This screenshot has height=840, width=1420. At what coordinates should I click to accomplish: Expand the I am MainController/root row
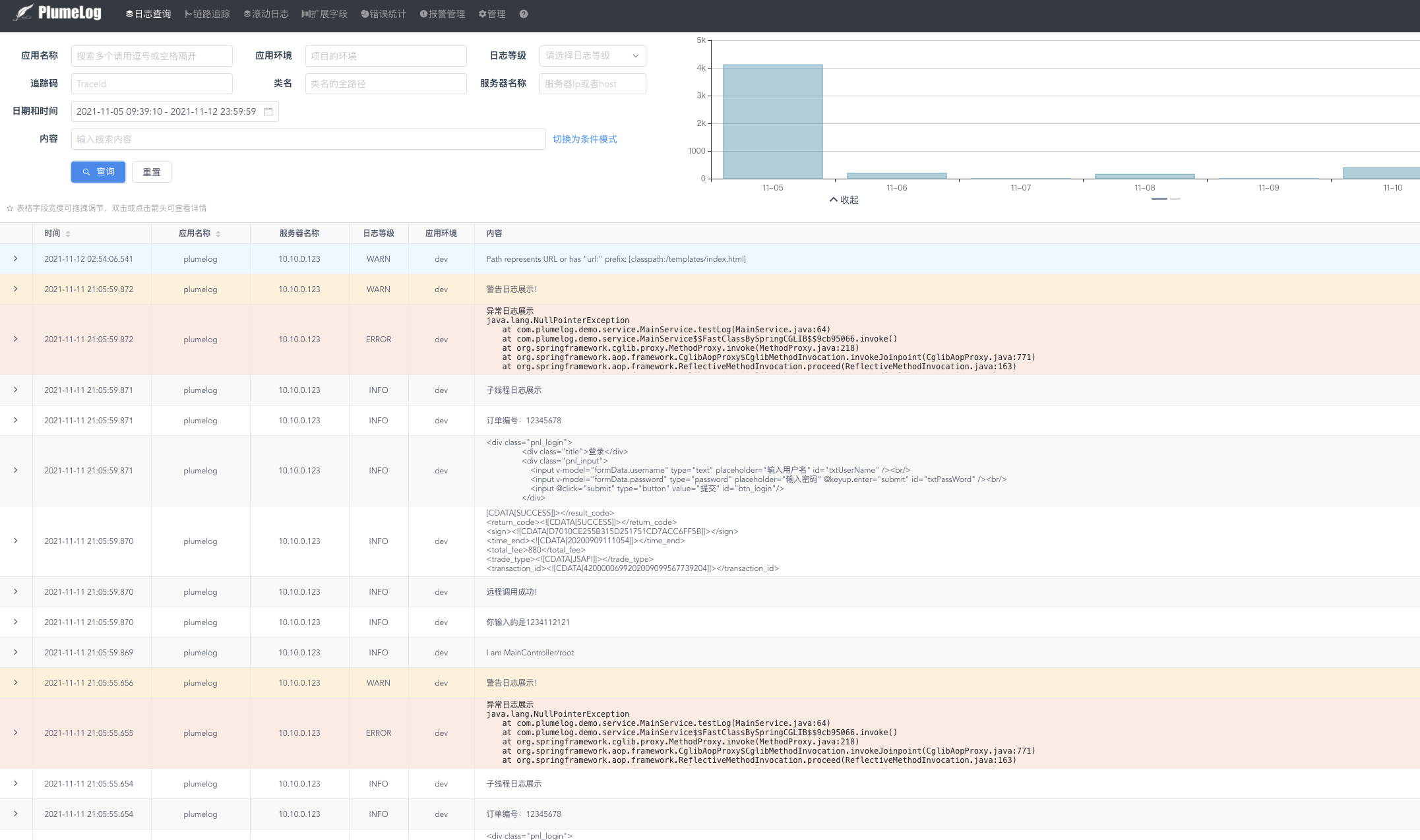[x=16, y=652]
